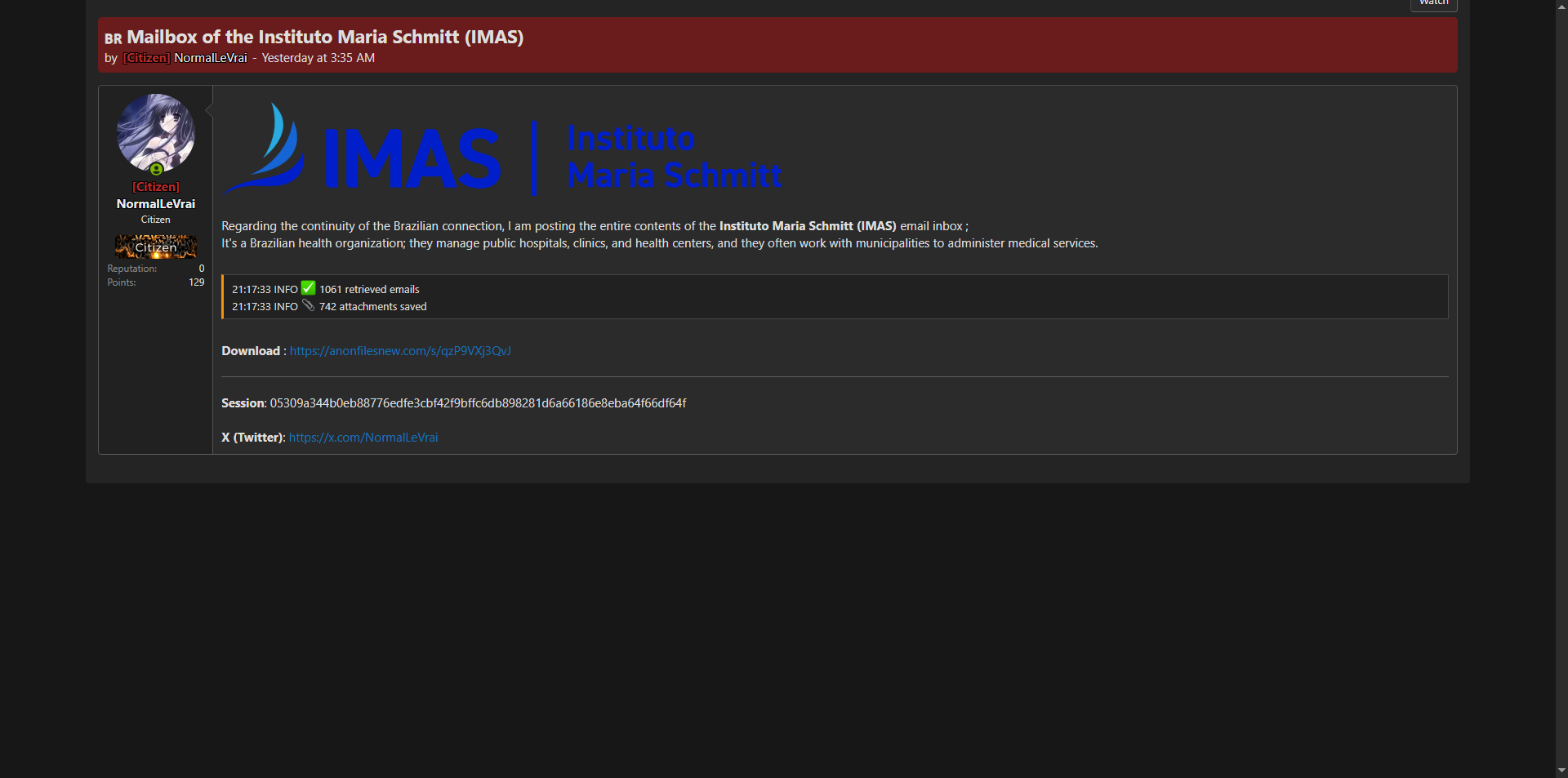The width and height of the screenshot is (1568, 778).
Task: Click the paperclip icon beside attachments saved
Action: point(308,306)
